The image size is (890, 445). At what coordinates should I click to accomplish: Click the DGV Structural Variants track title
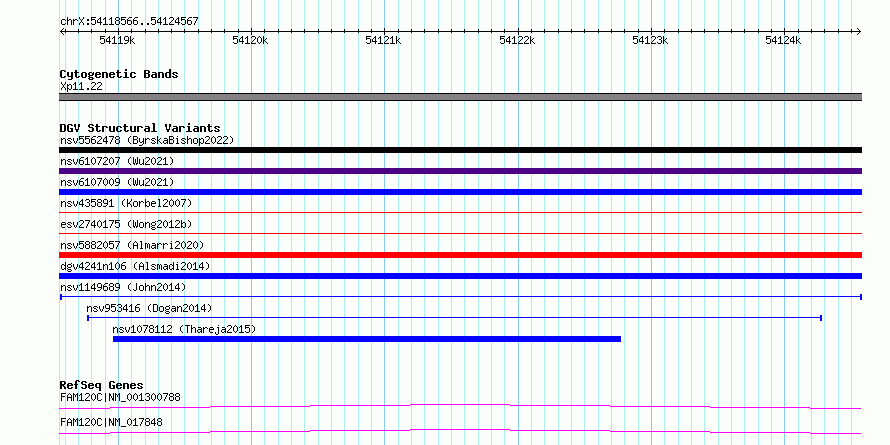coord(140,128)
